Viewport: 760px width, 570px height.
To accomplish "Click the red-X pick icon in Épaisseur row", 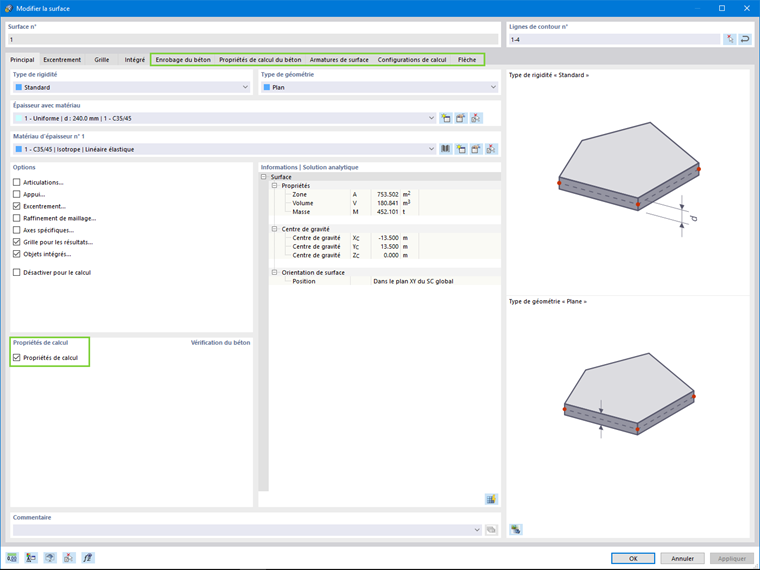I will (x=476, y=118).
